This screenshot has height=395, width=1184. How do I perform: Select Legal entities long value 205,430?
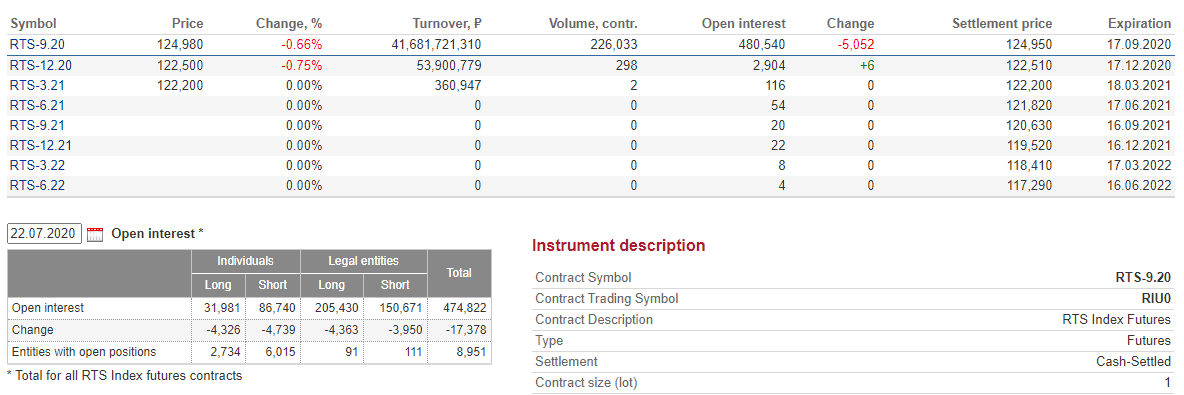[338, 308]
